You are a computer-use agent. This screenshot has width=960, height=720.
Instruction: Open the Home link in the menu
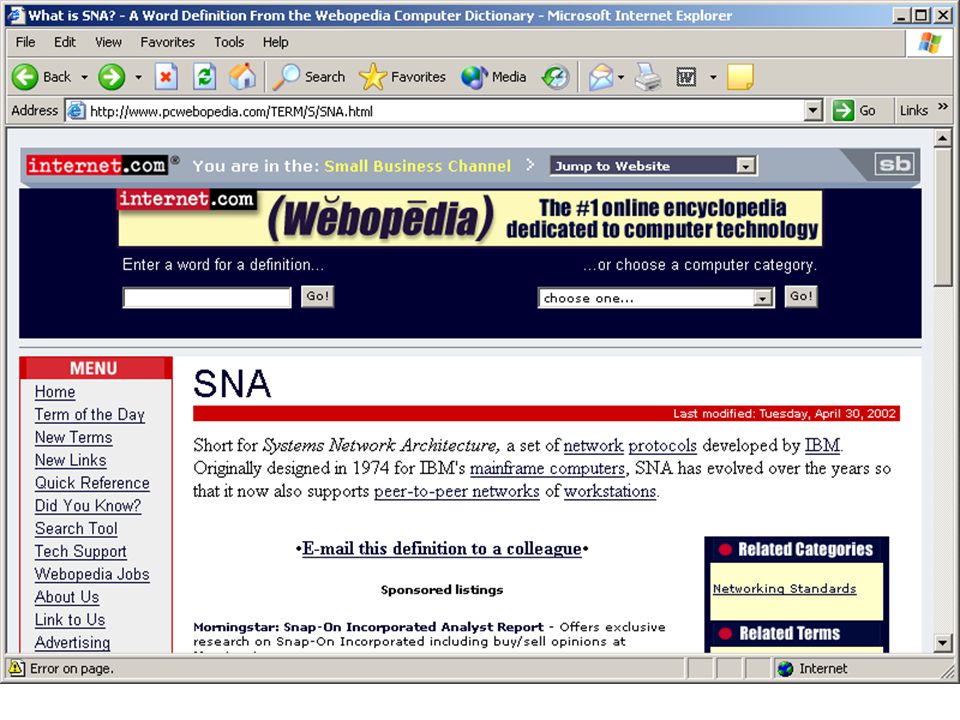[55, 392]
